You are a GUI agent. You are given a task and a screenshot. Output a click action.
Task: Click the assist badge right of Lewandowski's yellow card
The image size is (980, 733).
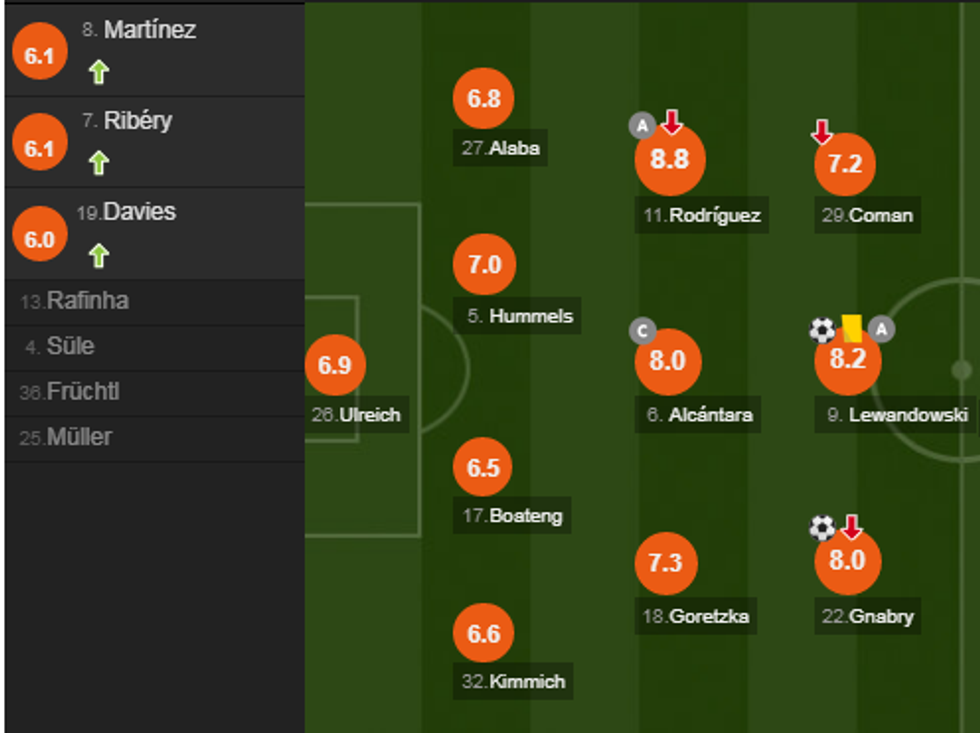click(x=882, y=329)
